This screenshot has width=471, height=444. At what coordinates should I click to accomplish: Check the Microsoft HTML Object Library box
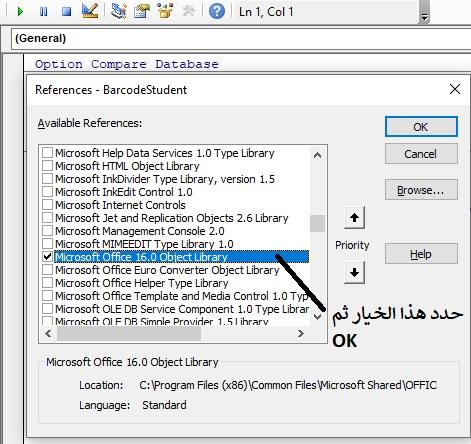click(x=47, y=166)
